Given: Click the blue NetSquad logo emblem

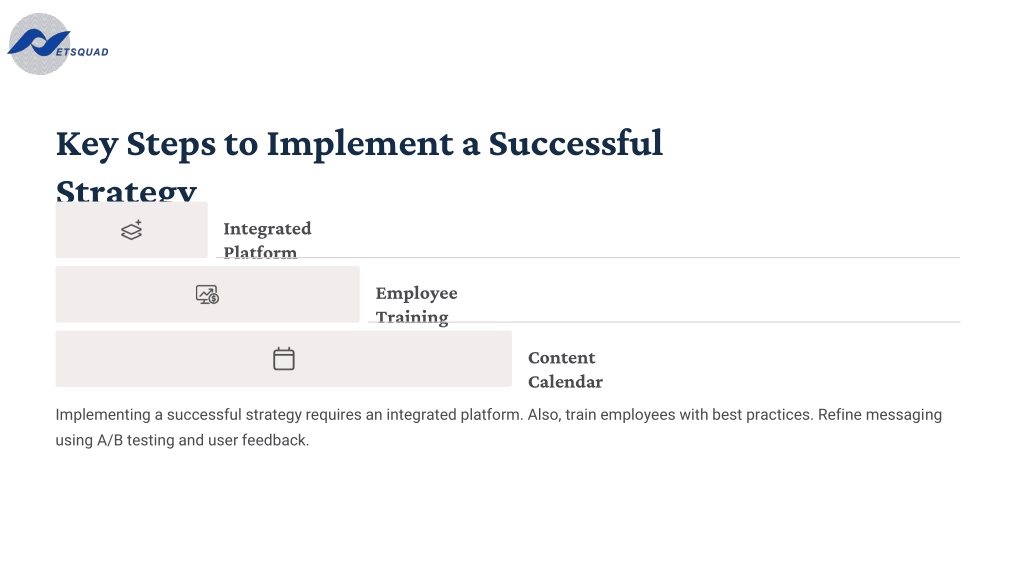Looking at the screenshot, I should click(x=39, y=43).
